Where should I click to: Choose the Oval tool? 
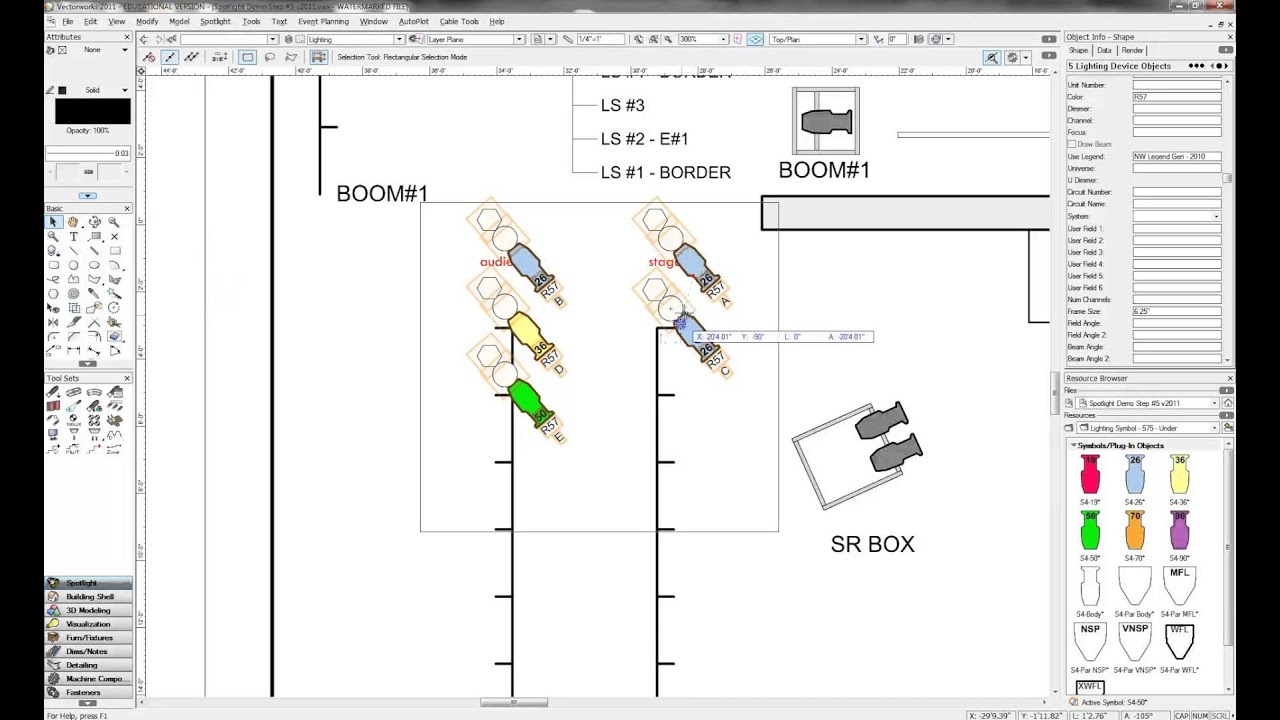click(x=94, y=265)
